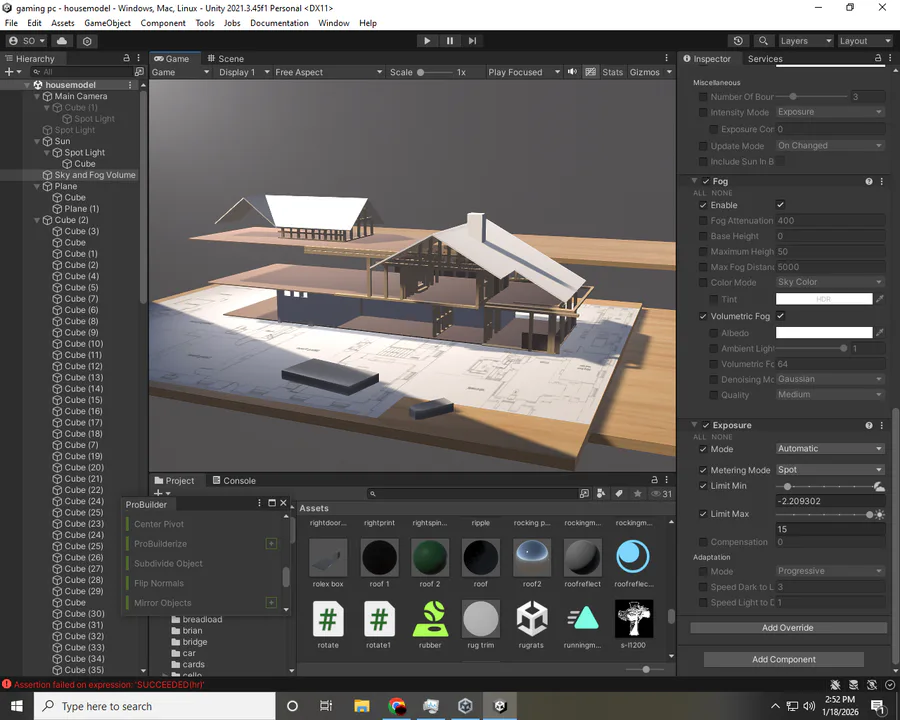Click the Play button in toolbar
Image resolution: width=900 pixels, height=720 pixels.
tap(426, 41)
